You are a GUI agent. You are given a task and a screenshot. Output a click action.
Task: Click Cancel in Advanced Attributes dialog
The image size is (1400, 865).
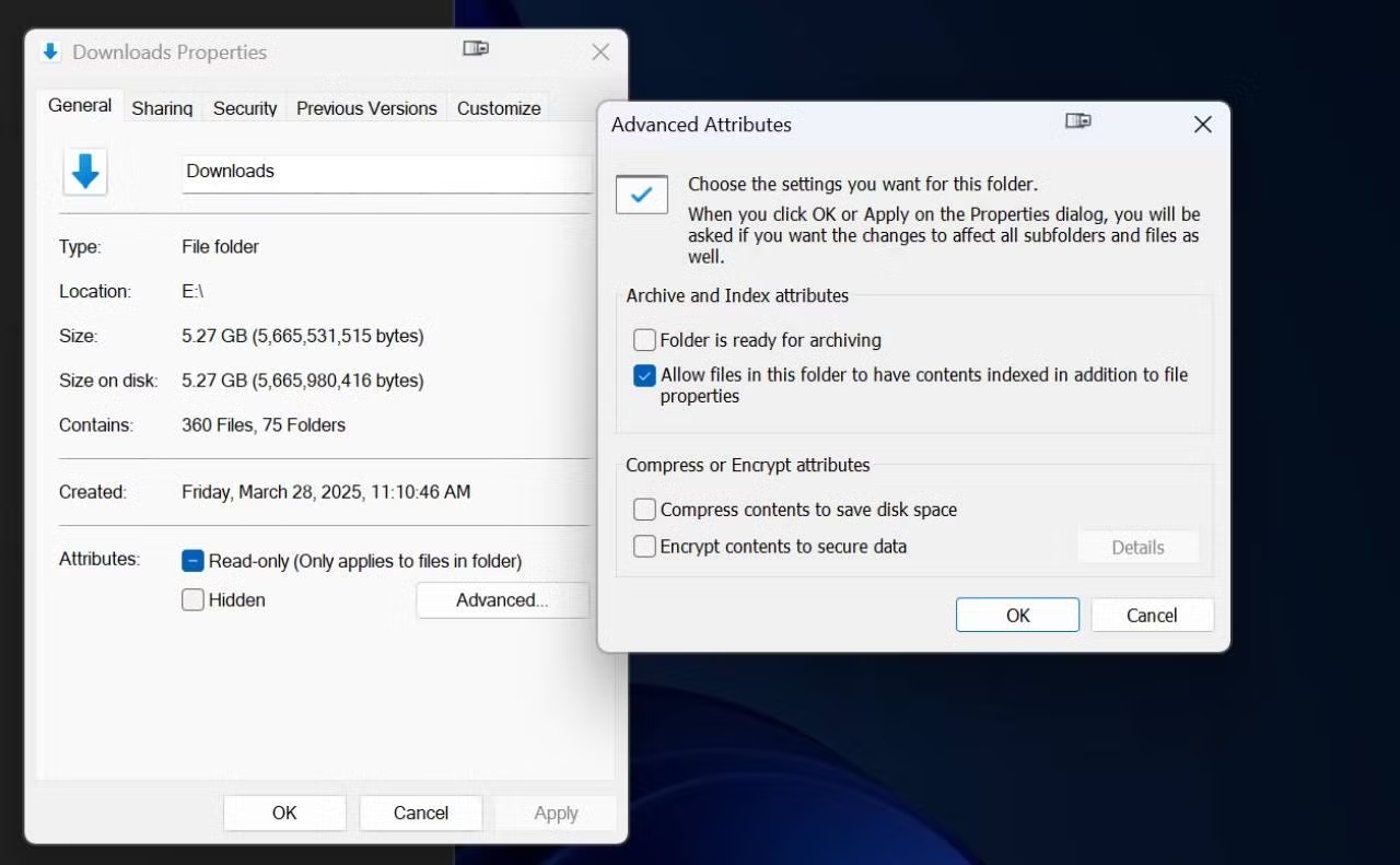tap(1151, 614)
